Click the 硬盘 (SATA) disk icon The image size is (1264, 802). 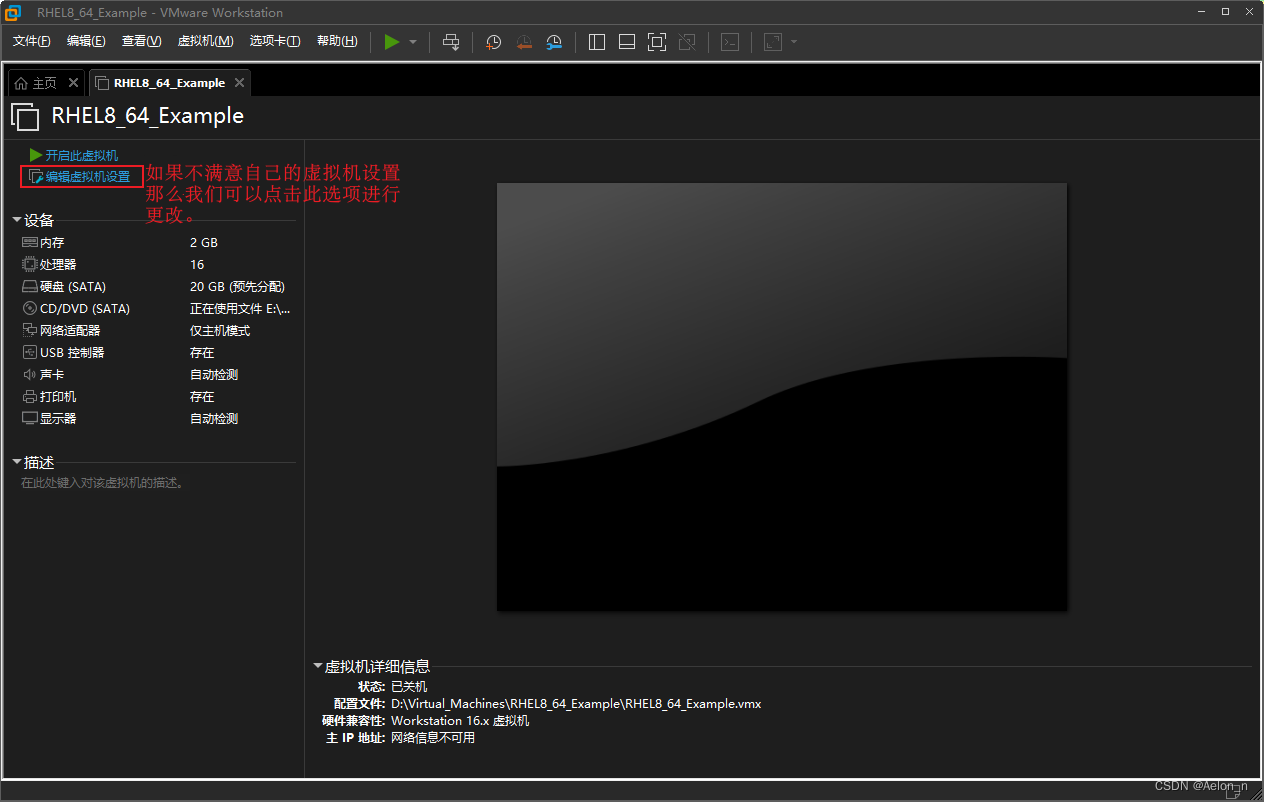click(30, 286)
